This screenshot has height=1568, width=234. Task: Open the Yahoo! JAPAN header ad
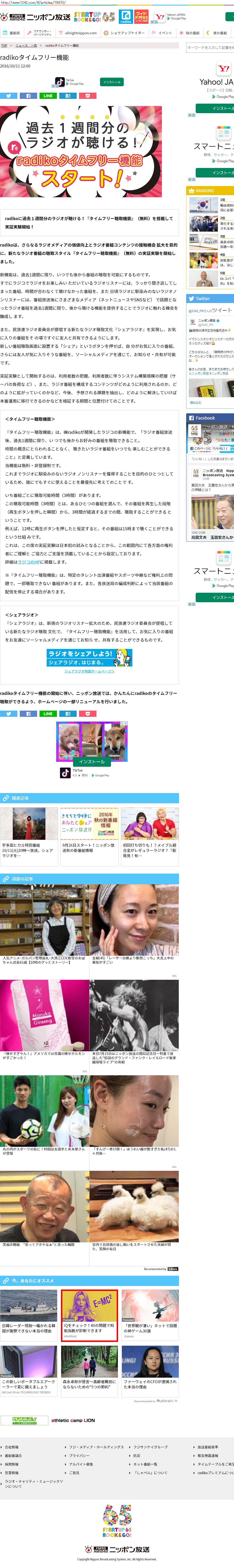click(169, 17)
